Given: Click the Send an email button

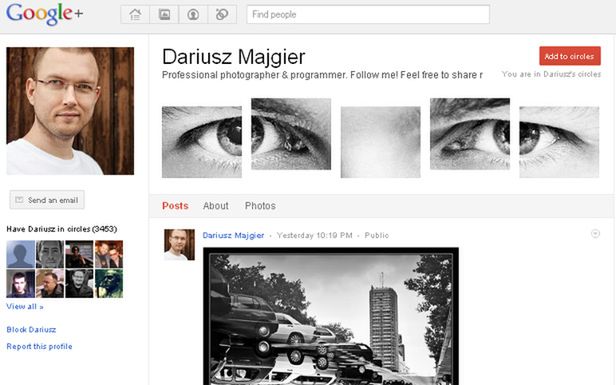Looking at the screenshot, I should [x=47, y=200].
